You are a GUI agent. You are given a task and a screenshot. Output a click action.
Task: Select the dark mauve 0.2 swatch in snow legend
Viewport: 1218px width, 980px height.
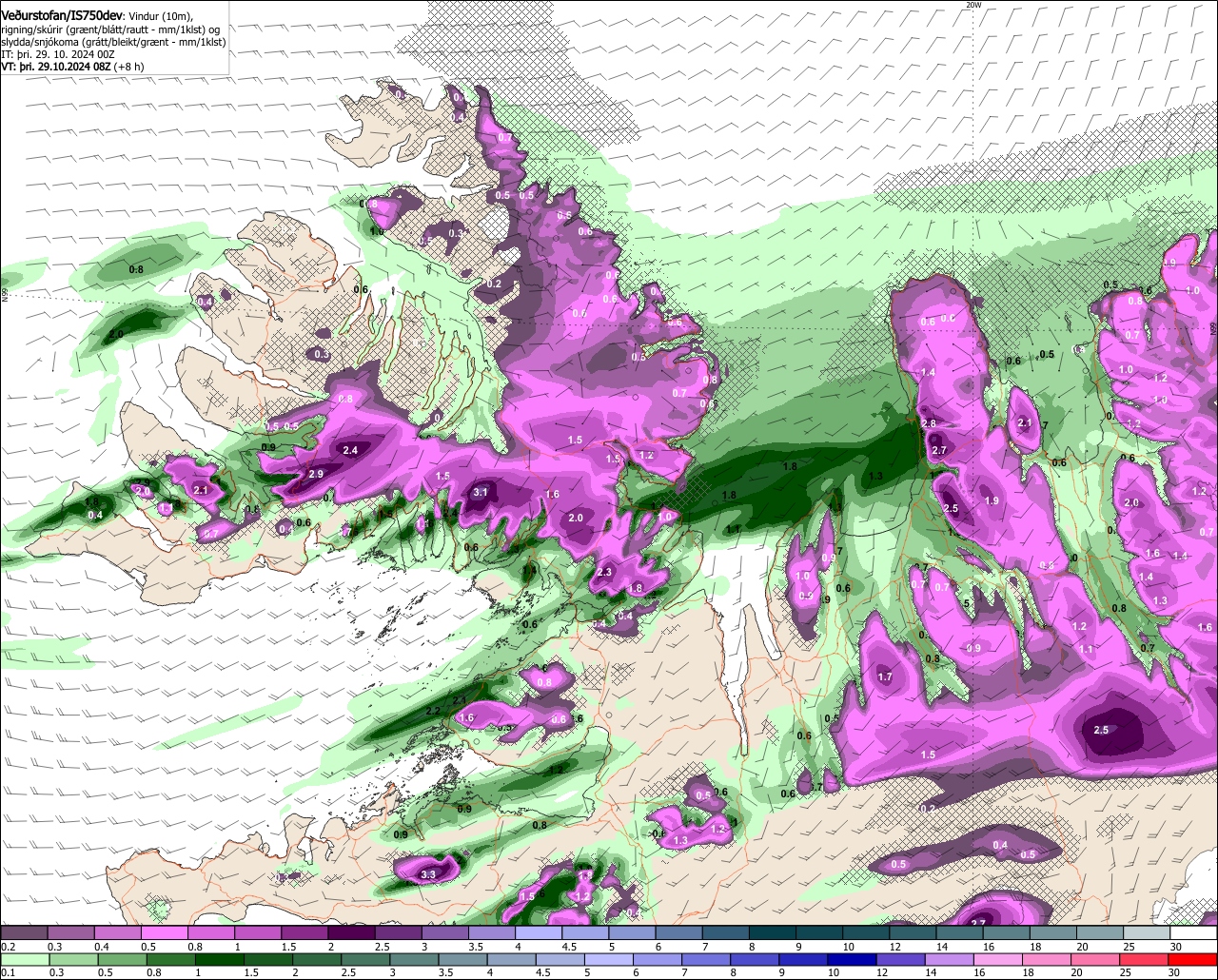point(24,933)
